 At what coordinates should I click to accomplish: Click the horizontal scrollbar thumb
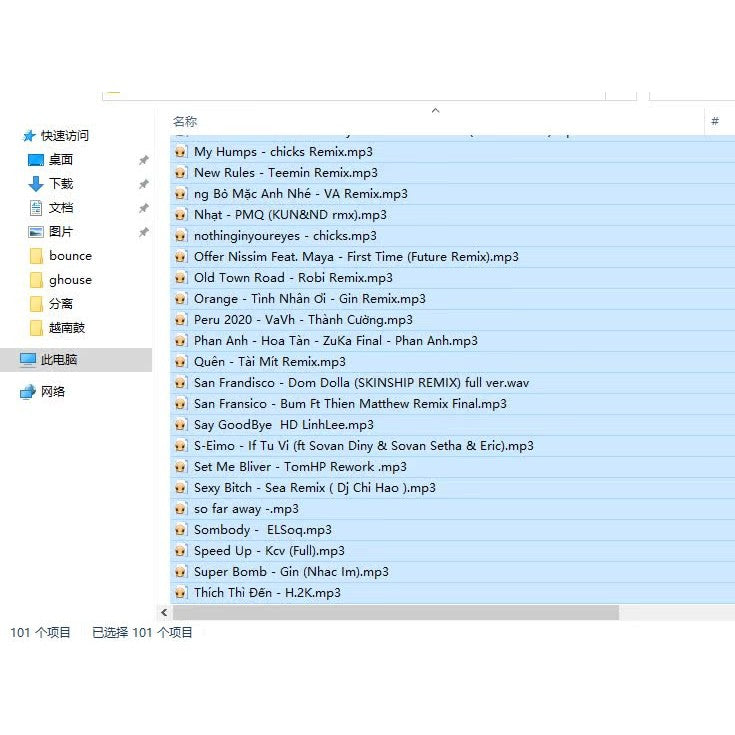point(396,612)
